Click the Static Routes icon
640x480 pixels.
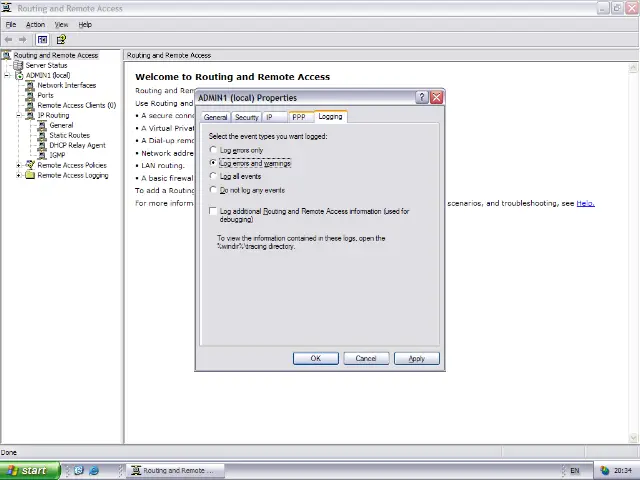coord(42,136)
